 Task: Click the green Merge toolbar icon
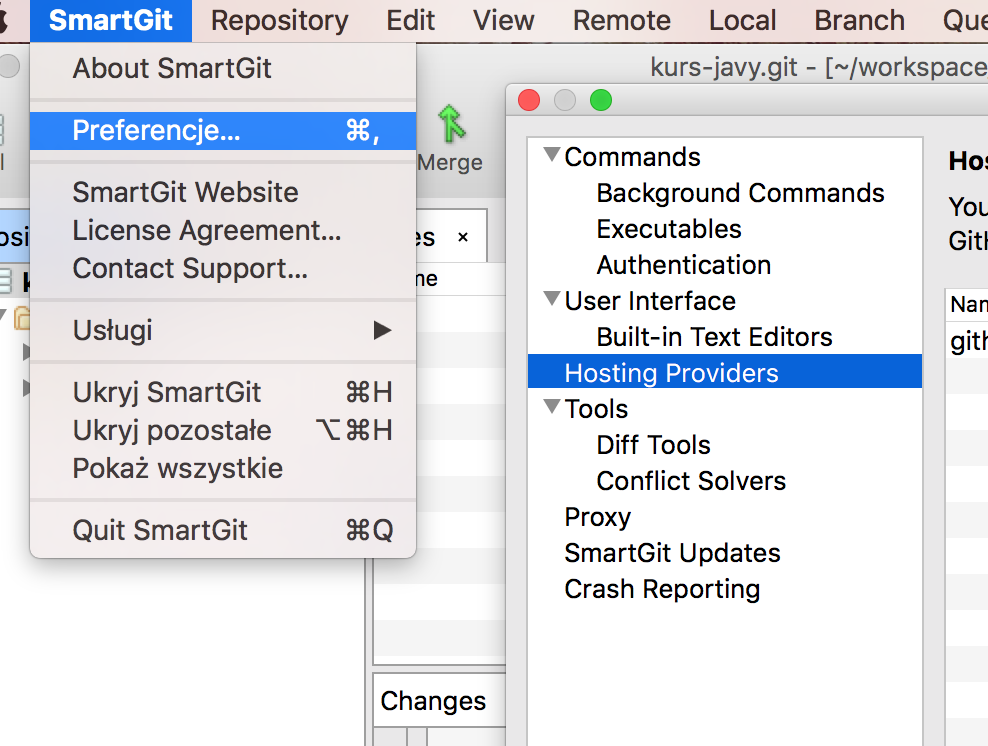[451, 123]
